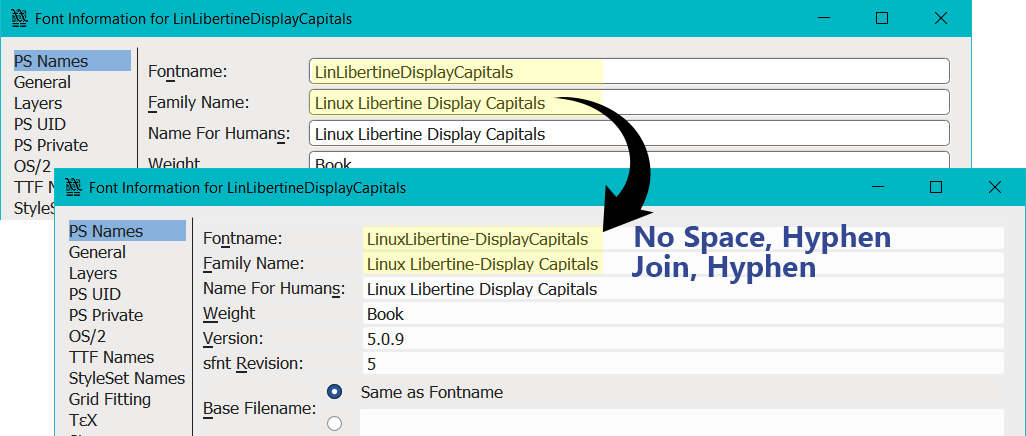Close the front Font Information window
Image resolution: width=1026 pixels, height=436 pixels.
[995, 188]
